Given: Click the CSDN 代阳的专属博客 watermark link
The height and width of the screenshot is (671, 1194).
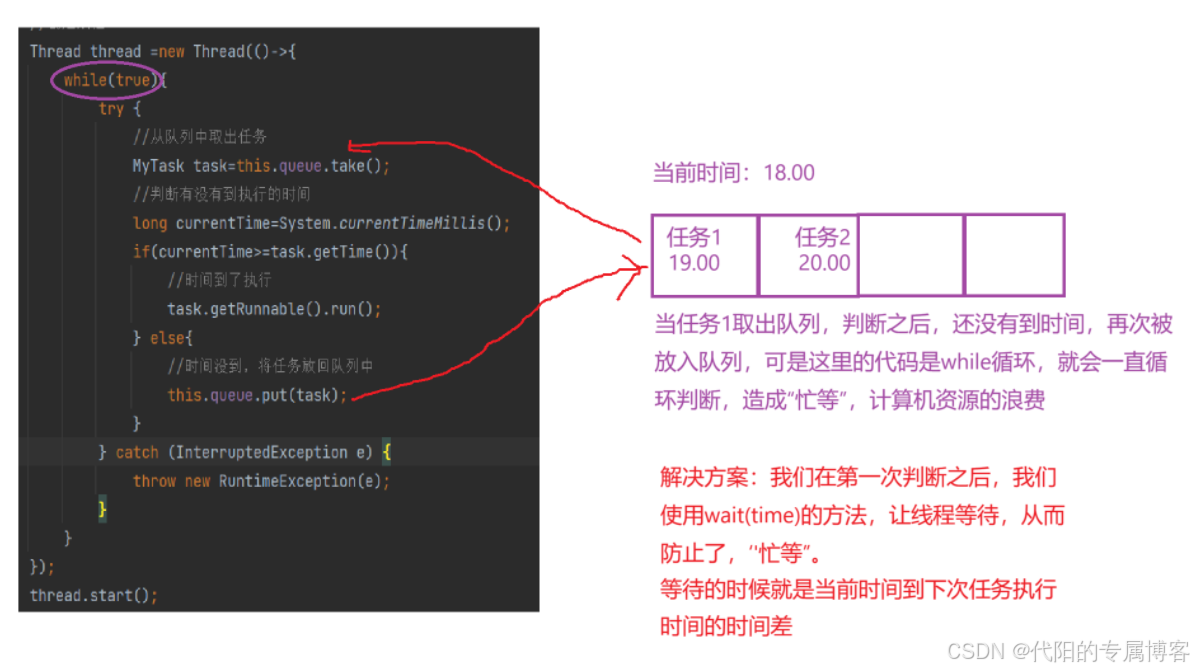Looking at the screenshot, I should [1072, 652].
